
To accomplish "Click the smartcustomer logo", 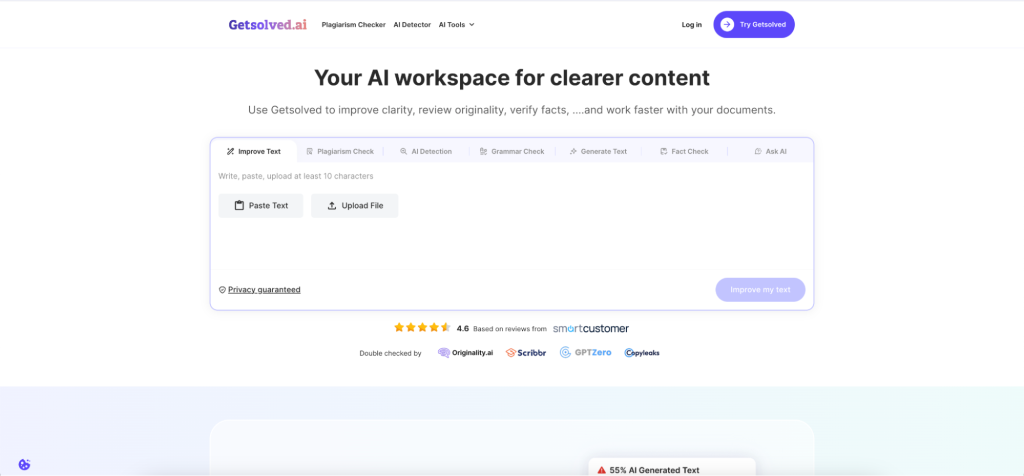I will 591,328.
